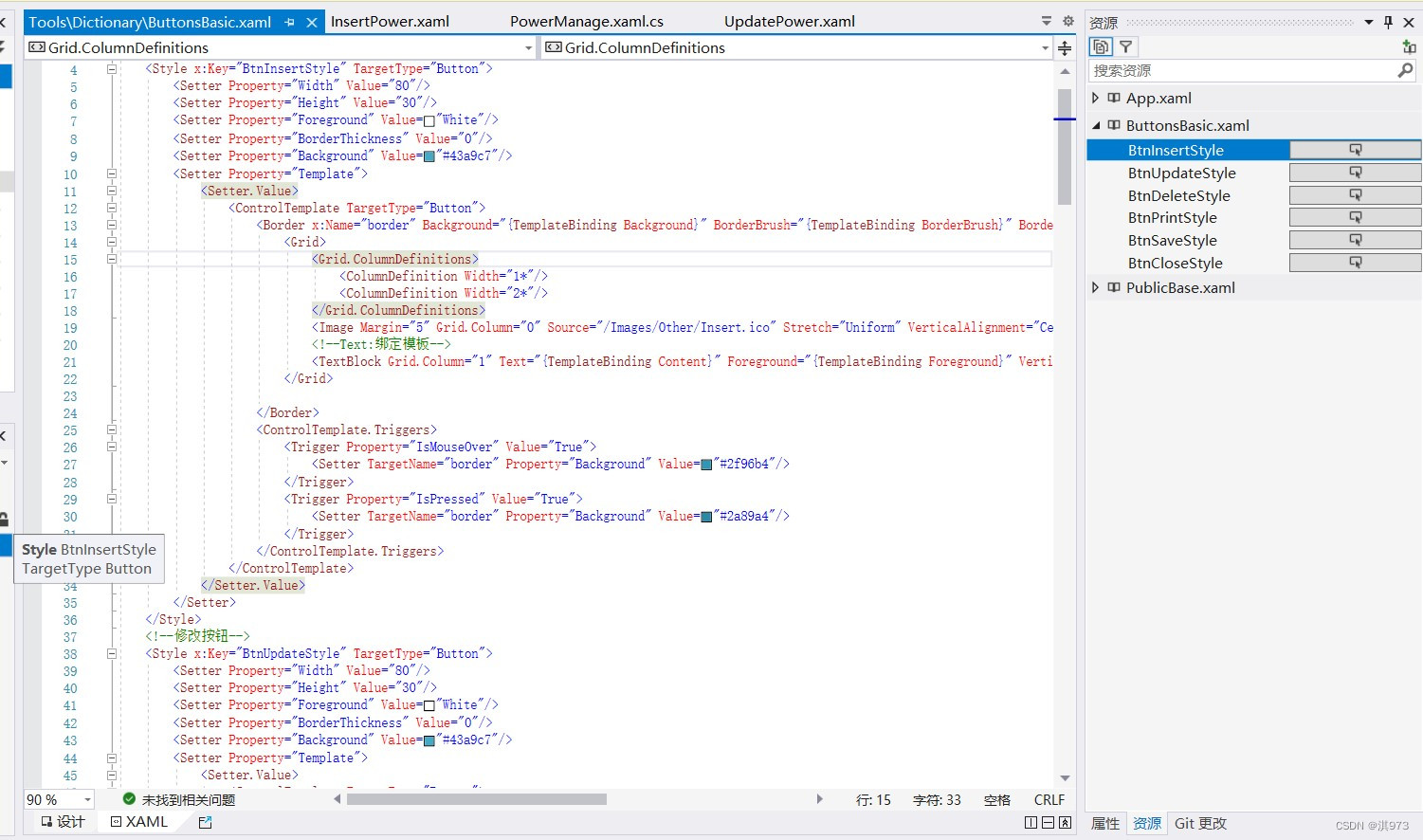The image size is (1423, 840).
Task: Click BtnSaveStyle preview button
Action: click(1355, 240)
